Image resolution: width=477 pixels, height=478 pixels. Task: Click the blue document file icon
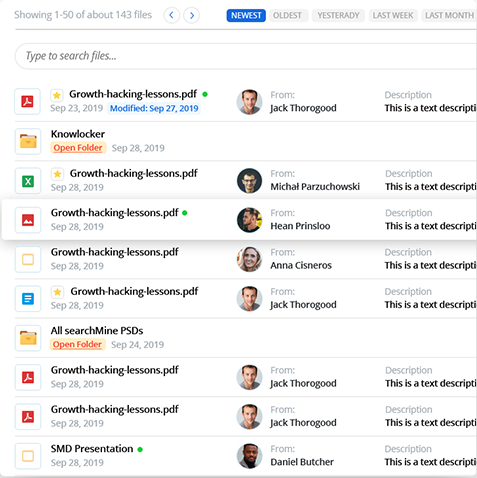pos(28,298)
